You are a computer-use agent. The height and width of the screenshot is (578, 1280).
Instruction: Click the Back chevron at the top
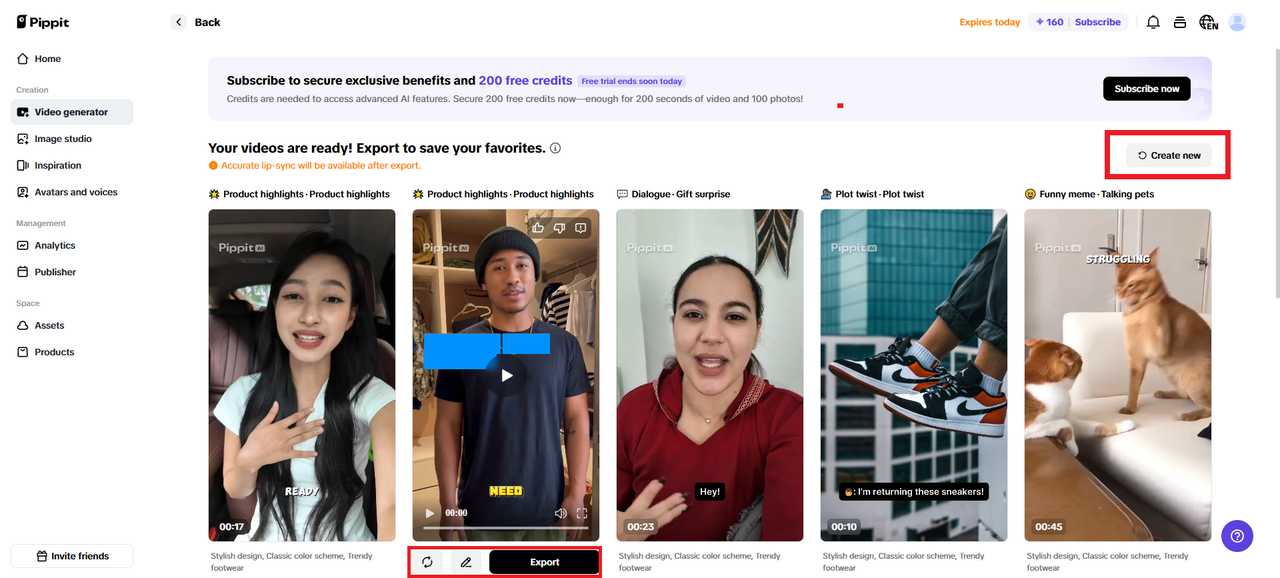(178, 21)
